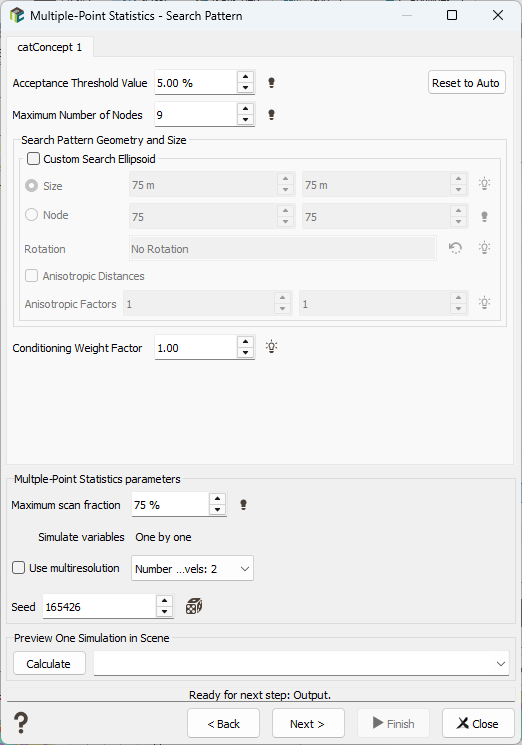Switch to the catConcept 1 tab

click(x=50, y=47)
